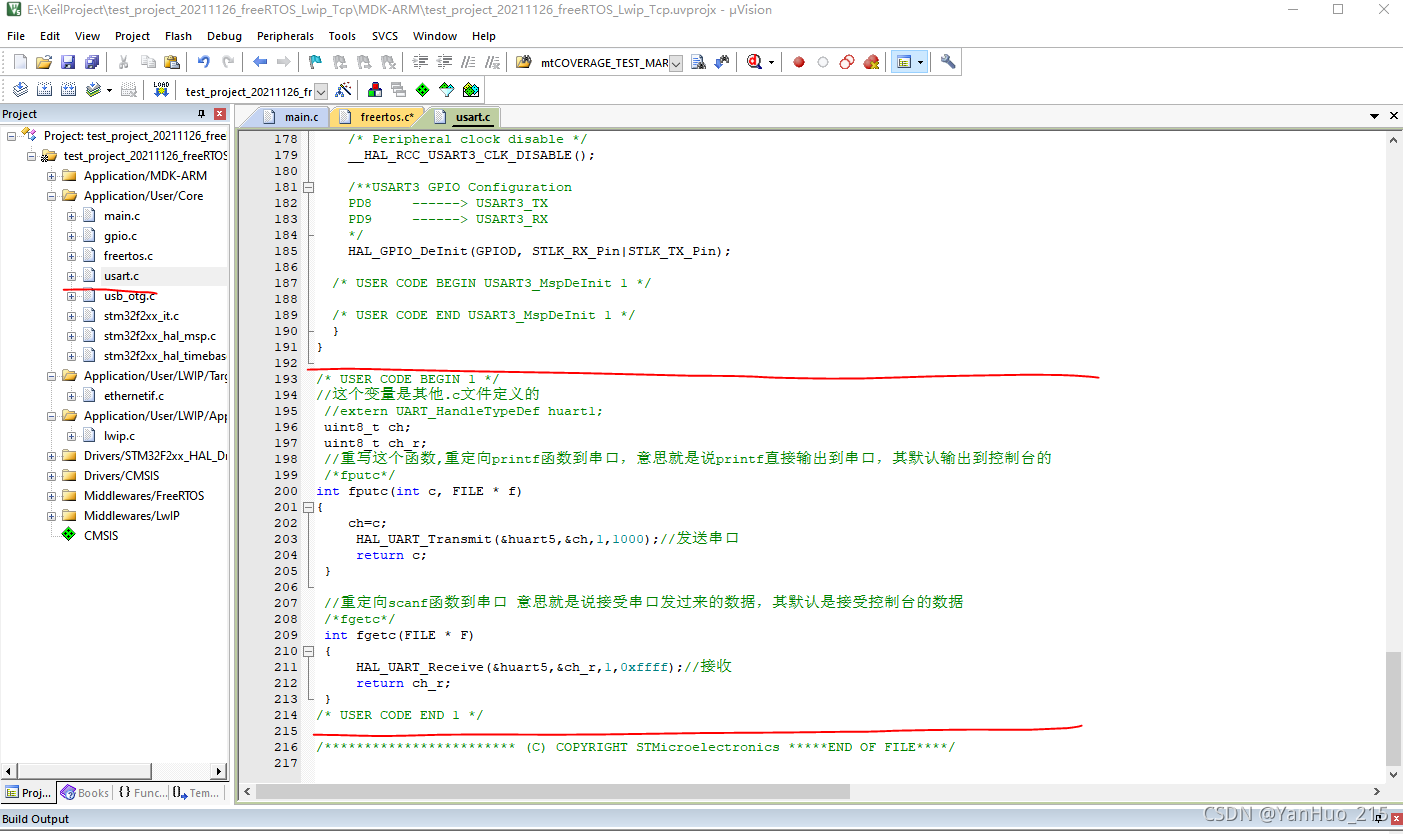This screenshot has height=834, width=1403.
Task: Switch to the freertos.c* editor tab
Action: 378,117
